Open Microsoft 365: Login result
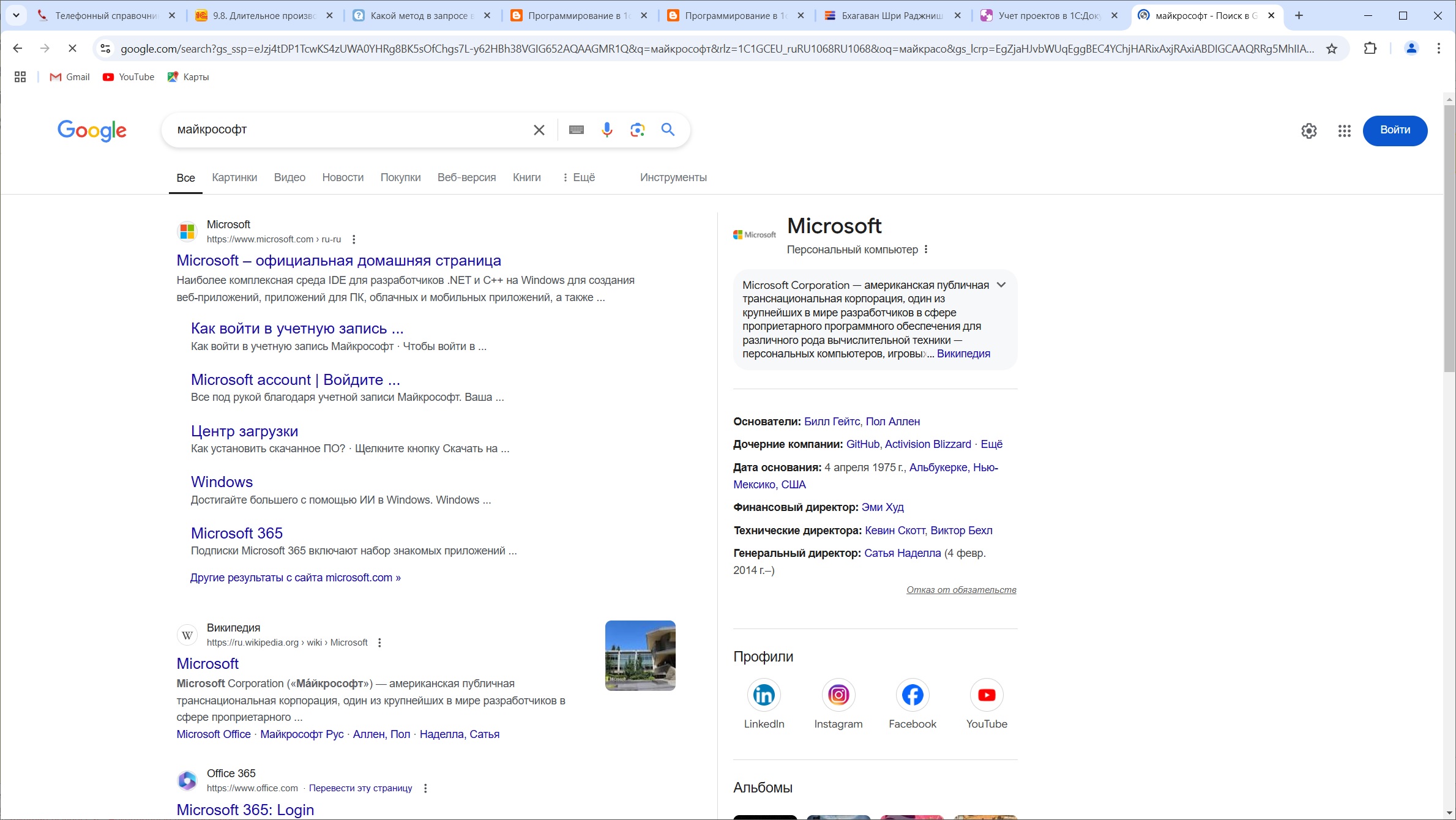This screenshot has height=820, width=1456. tap(245, 810)
